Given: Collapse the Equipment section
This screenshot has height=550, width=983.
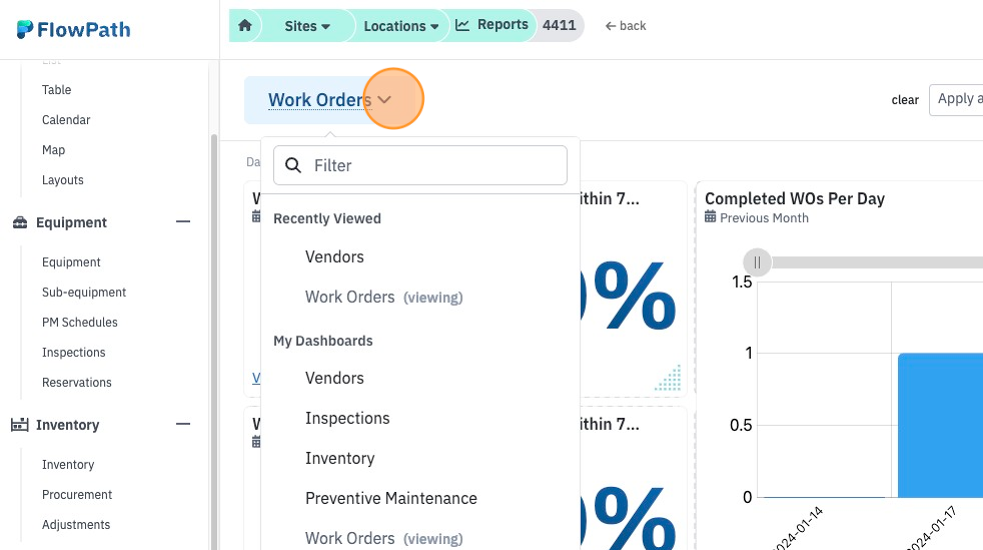Looking at the screenshot, I should (183, 221).
